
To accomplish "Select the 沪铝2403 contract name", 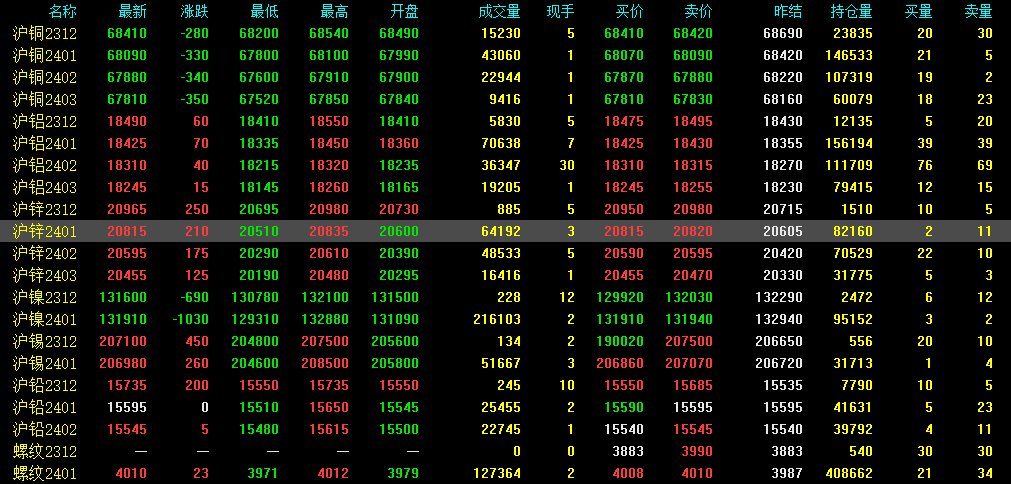I will tap(45, 188).
